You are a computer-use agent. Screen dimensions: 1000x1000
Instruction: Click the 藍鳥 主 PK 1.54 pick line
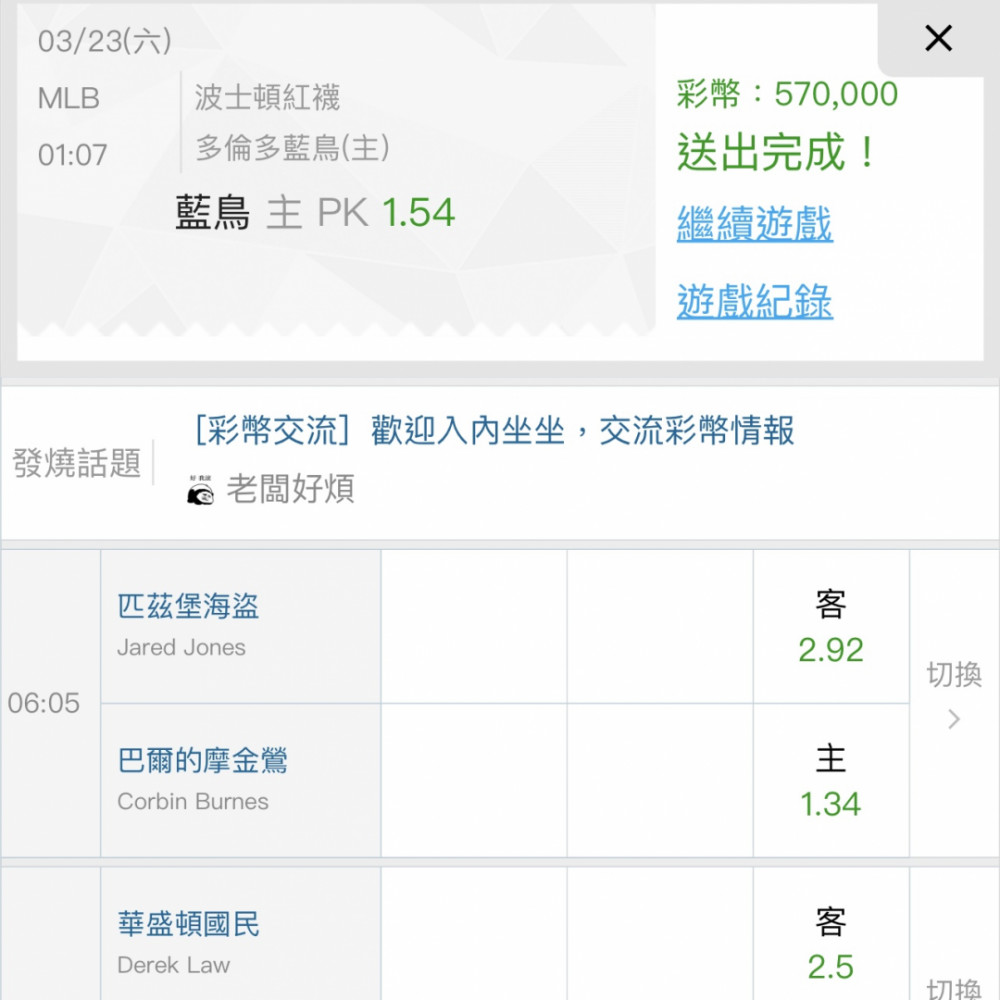pyautogui.click(x=315, y=212)
